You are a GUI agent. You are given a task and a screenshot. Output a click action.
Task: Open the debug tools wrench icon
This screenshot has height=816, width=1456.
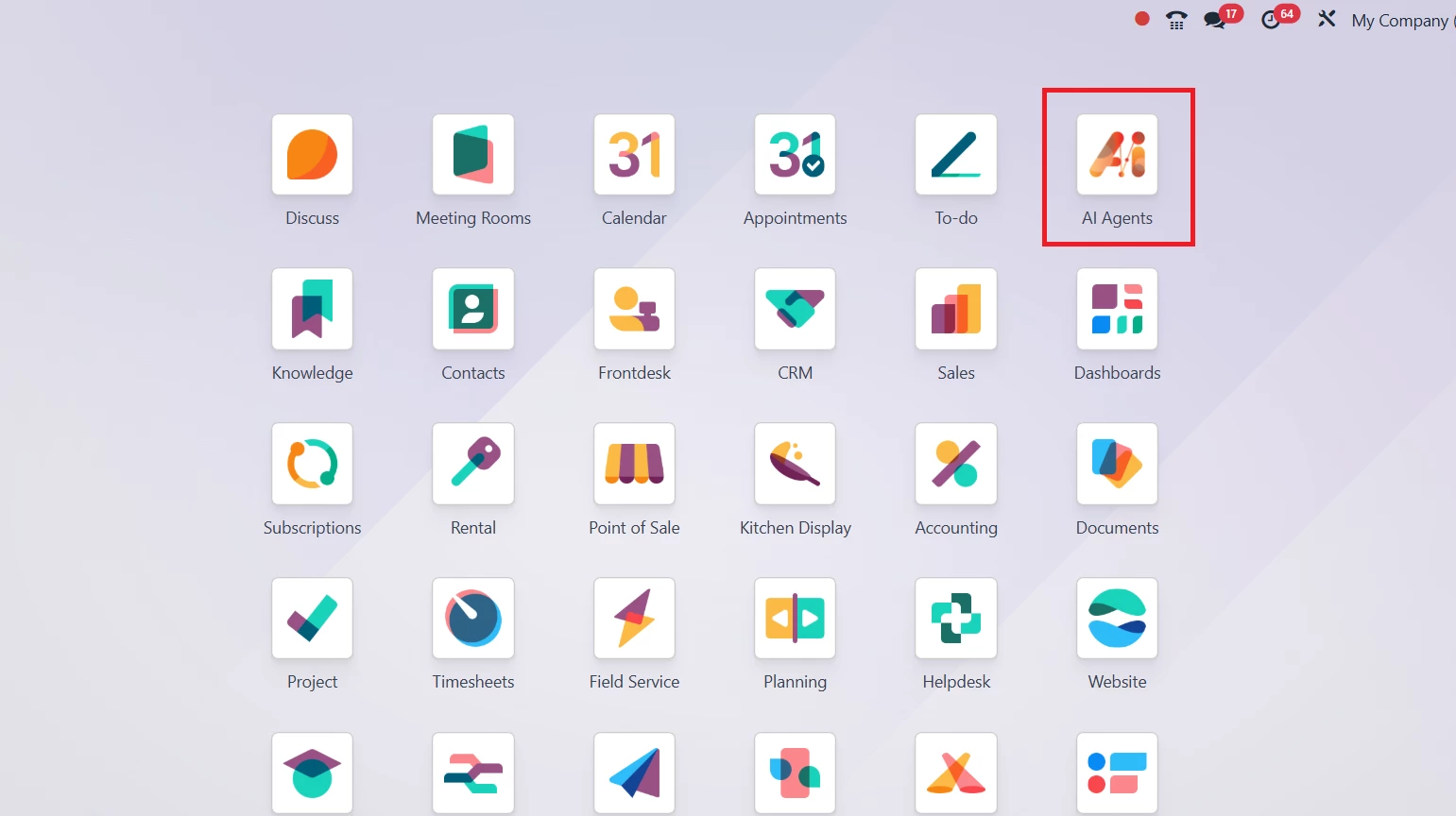tap(1327, 19)
